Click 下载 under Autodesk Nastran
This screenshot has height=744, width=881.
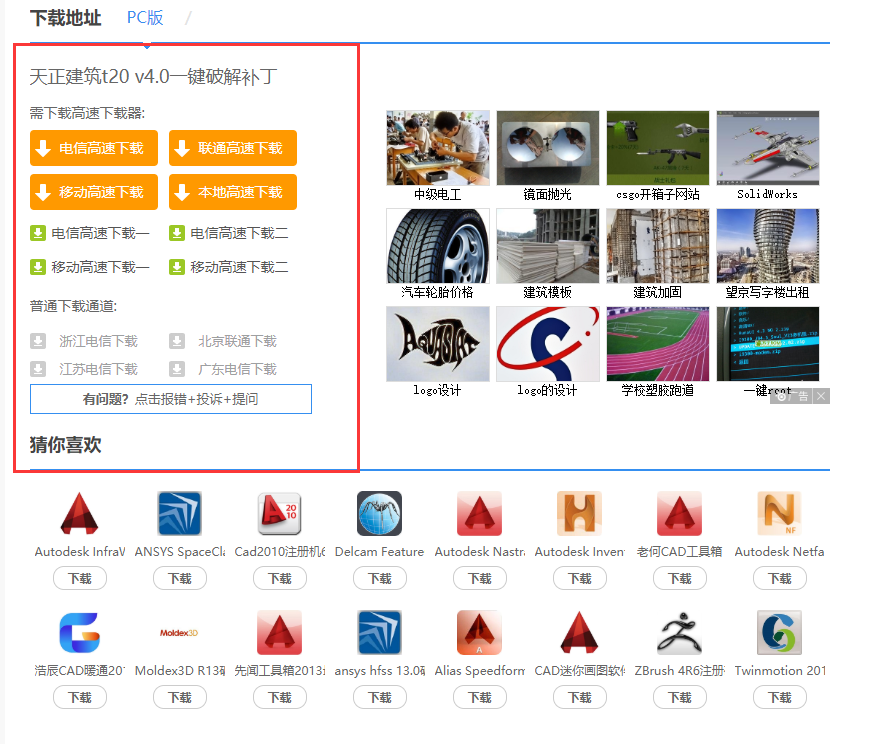480,578
